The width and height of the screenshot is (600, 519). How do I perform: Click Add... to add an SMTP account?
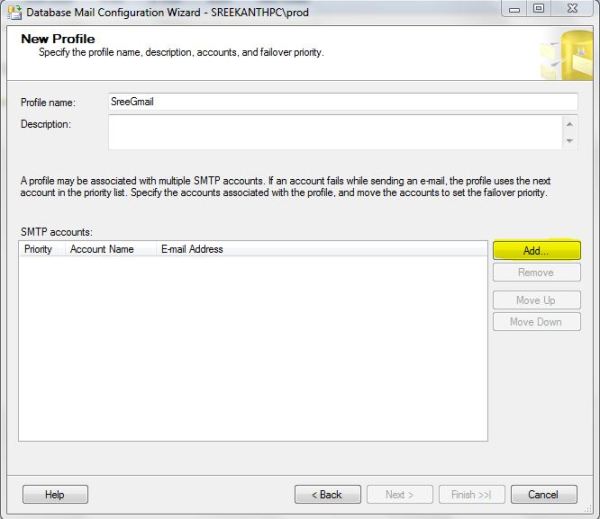click(x=536, y=250)
